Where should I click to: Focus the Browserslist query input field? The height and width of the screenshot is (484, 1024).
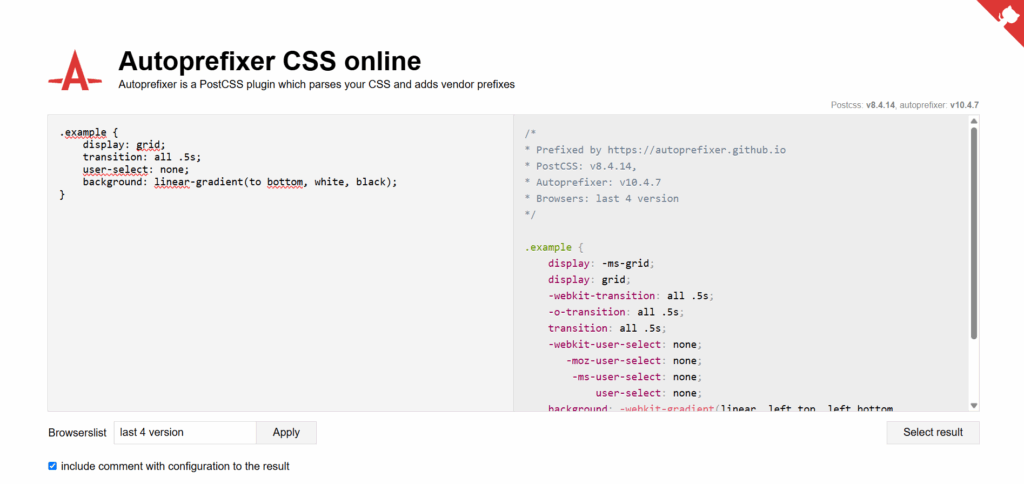click(x=185, y=432)
